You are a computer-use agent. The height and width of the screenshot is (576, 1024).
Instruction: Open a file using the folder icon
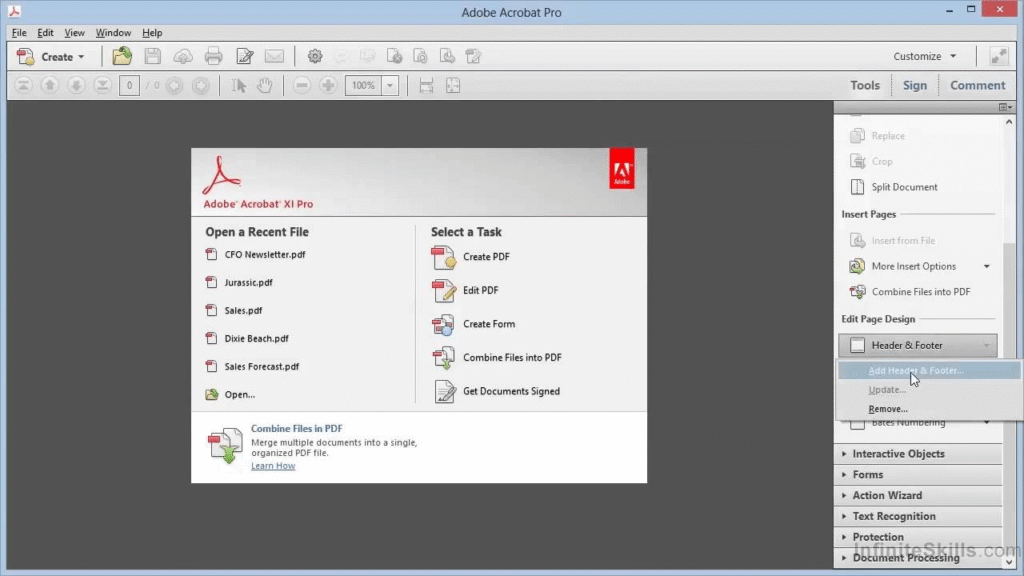pos(122,56)
